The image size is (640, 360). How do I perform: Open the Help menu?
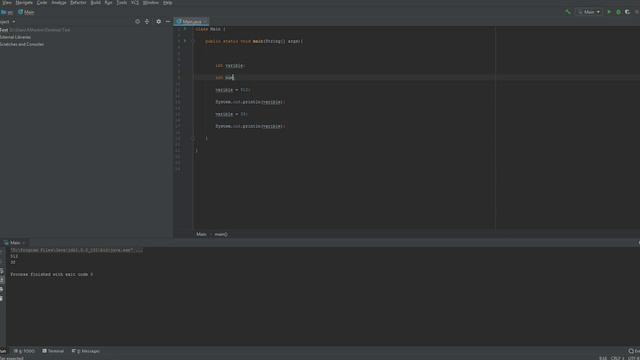[167, 2]
